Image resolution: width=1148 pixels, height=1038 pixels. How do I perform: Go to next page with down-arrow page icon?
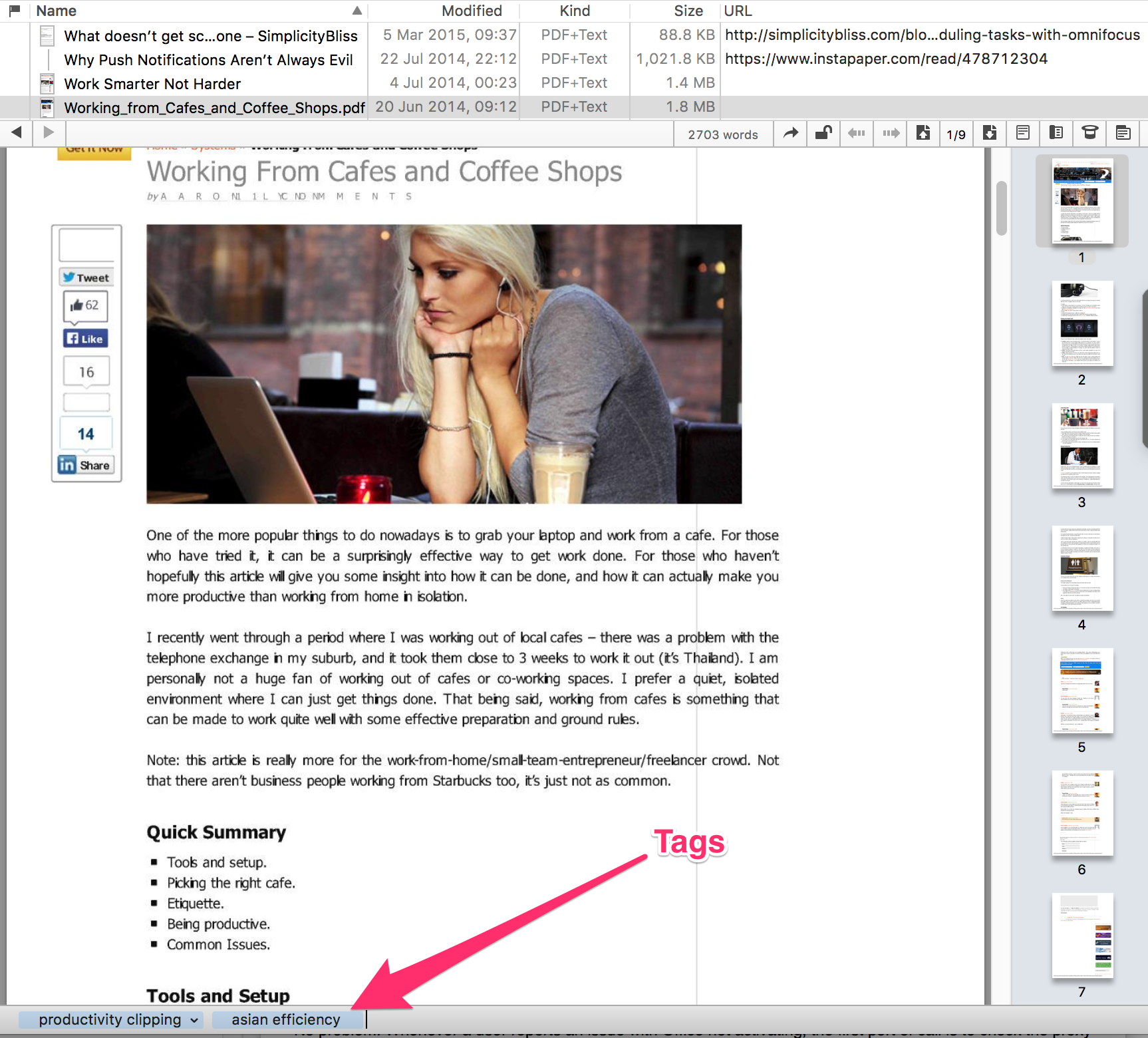990,133
